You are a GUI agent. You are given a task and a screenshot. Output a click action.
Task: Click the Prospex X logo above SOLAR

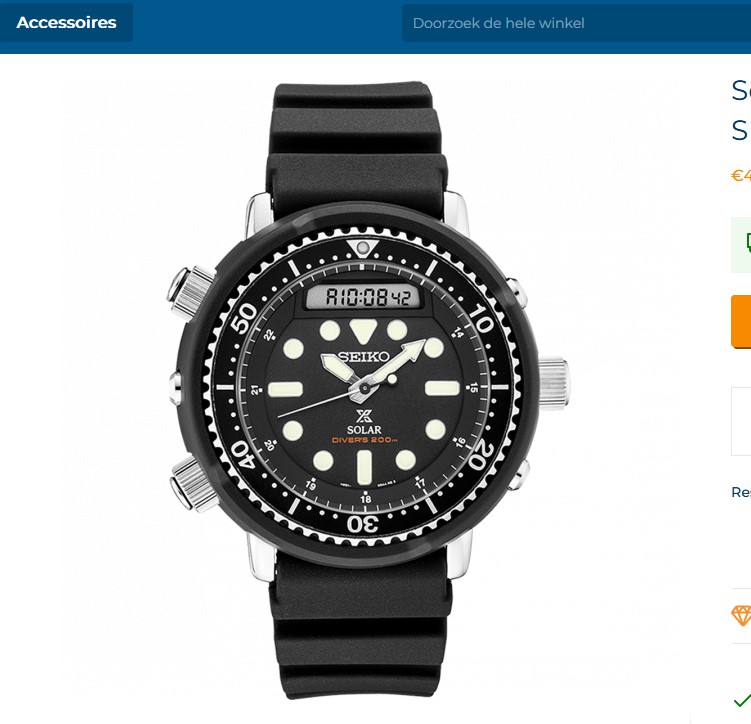(364, 416)
